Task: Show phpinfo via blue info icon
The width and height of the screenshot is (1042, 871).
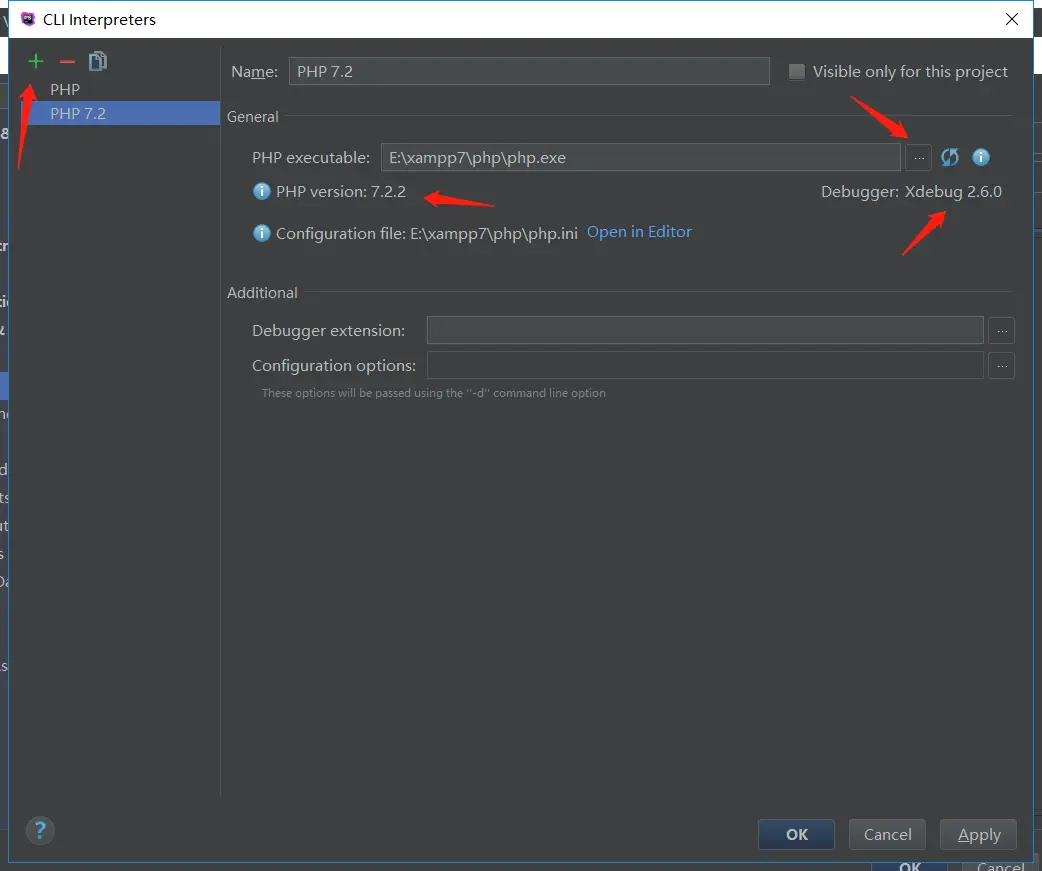Action: (981, 157)
